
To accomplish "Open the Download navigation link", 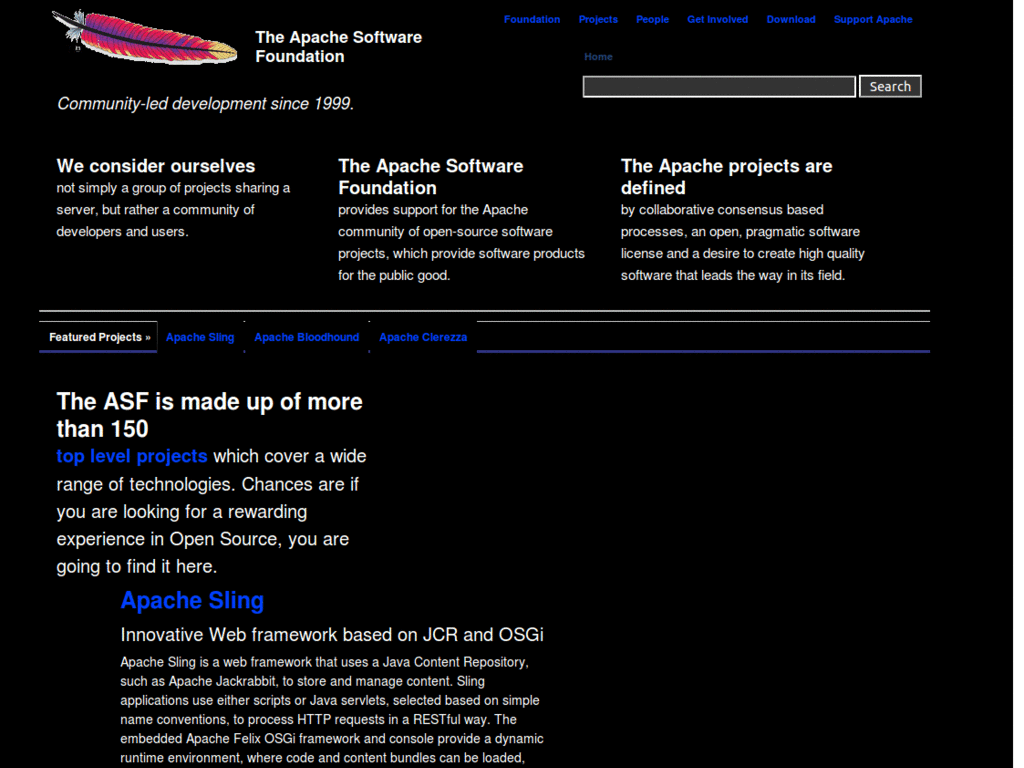I will click(791, 20).
